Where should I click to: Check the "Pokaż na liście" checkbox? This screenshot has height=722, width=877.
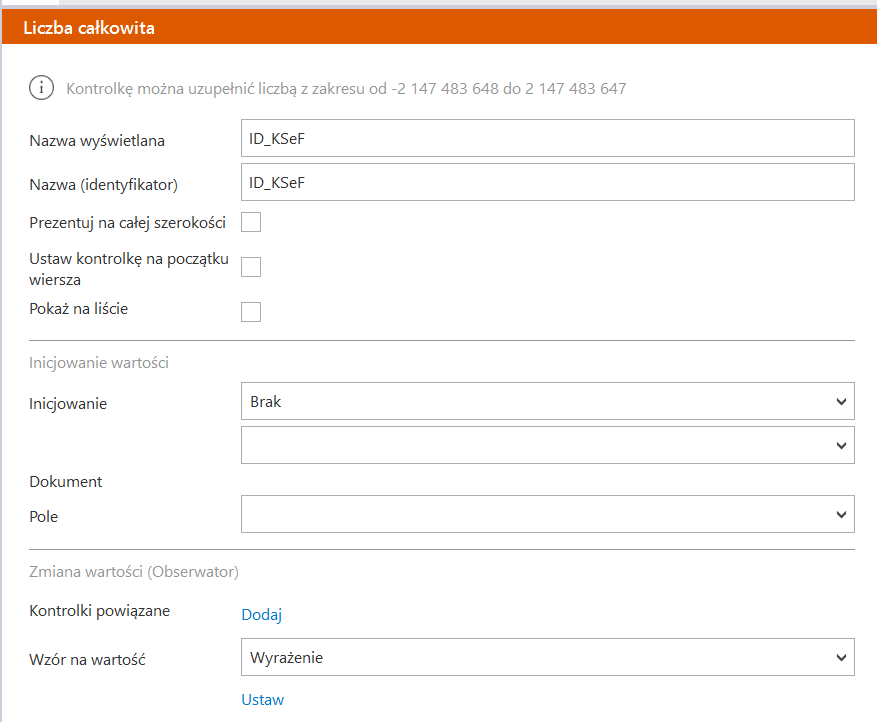[x=251, y=312]
